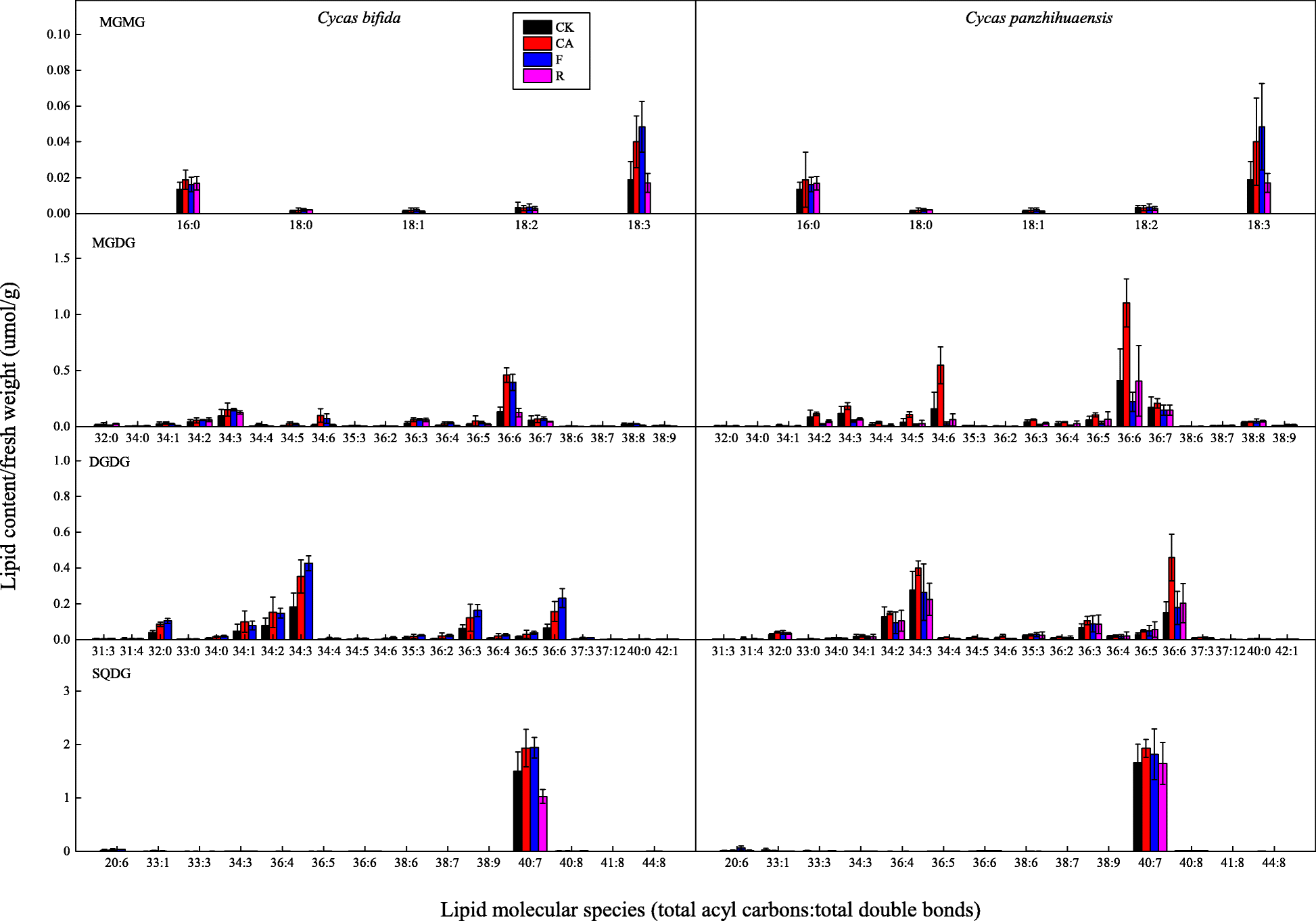Click 37:12 label under Cycas bifida DGDG

[610, 651]
